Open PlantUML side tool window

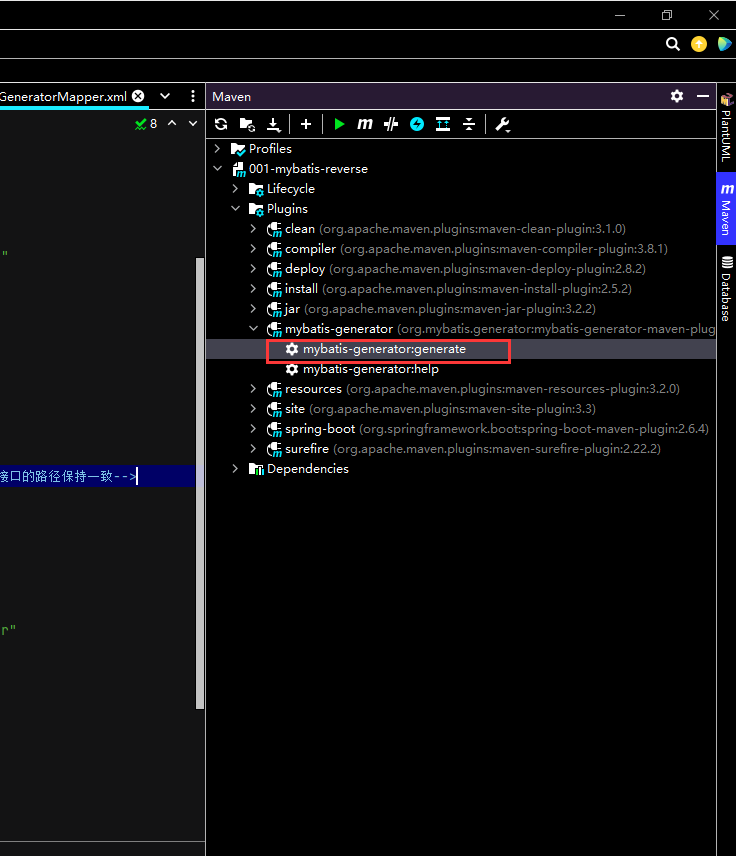[x=726, y=128]
